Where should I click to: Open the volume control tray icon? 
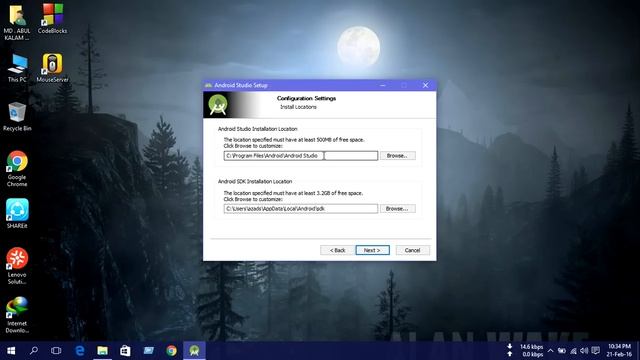[x=584, y=351]
